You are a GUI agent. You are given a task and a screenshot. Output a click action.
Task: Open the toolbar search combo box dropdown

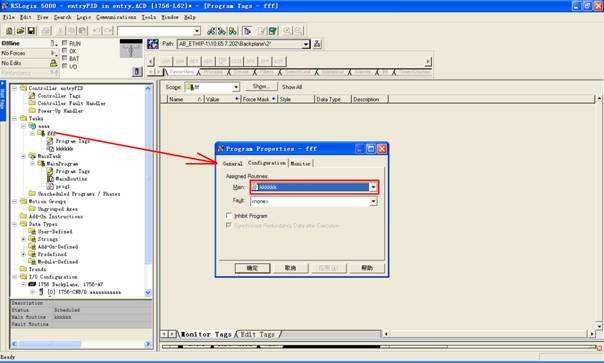point(197,31)
